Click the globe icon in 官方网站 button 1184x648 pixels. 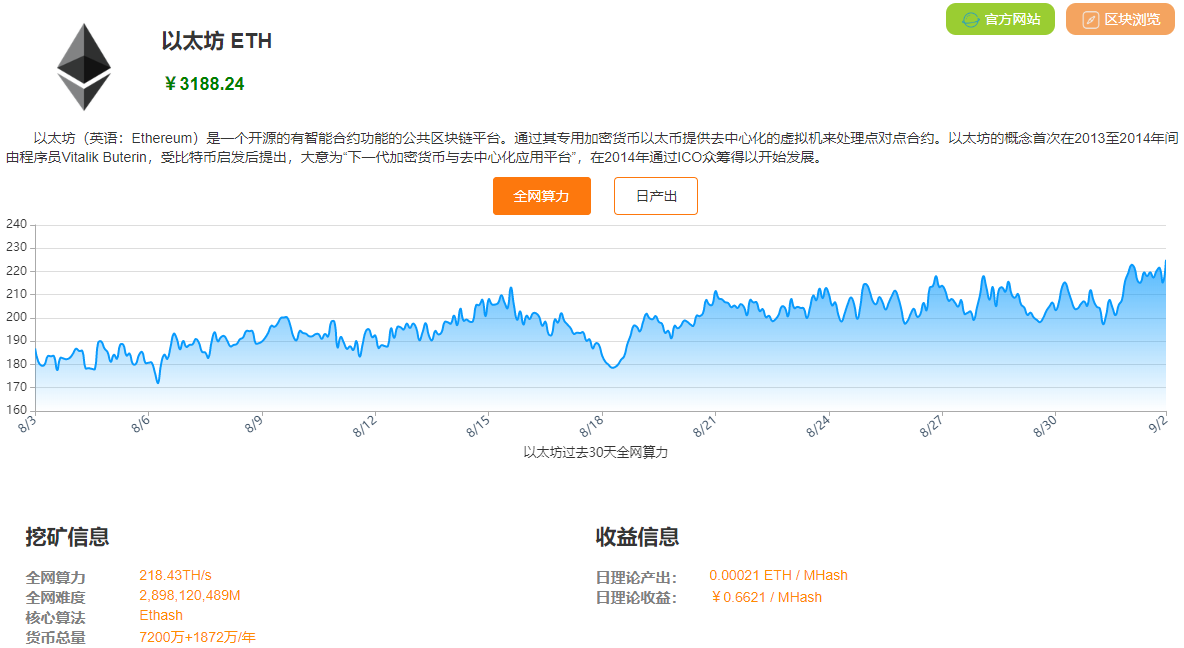[970, 20]
